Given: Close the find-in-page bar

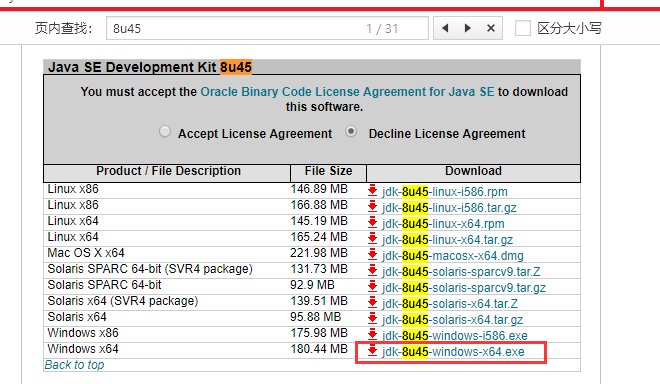Looking at the screenshot, I should point(490,28).
